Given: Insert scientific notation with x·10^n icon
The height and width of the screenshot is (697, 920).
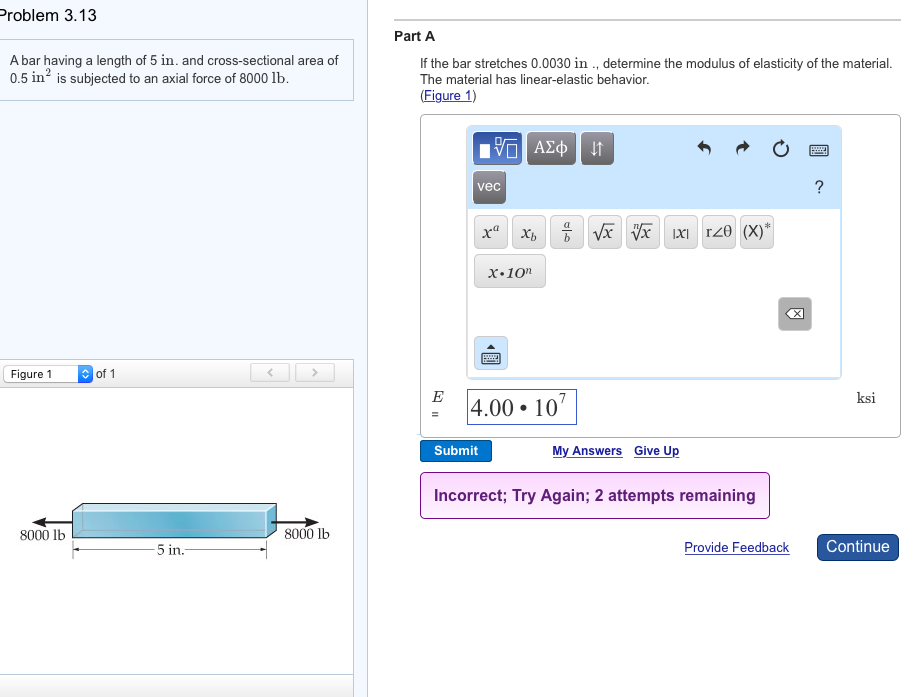Looking at the screenshot, I should (509, 270).
